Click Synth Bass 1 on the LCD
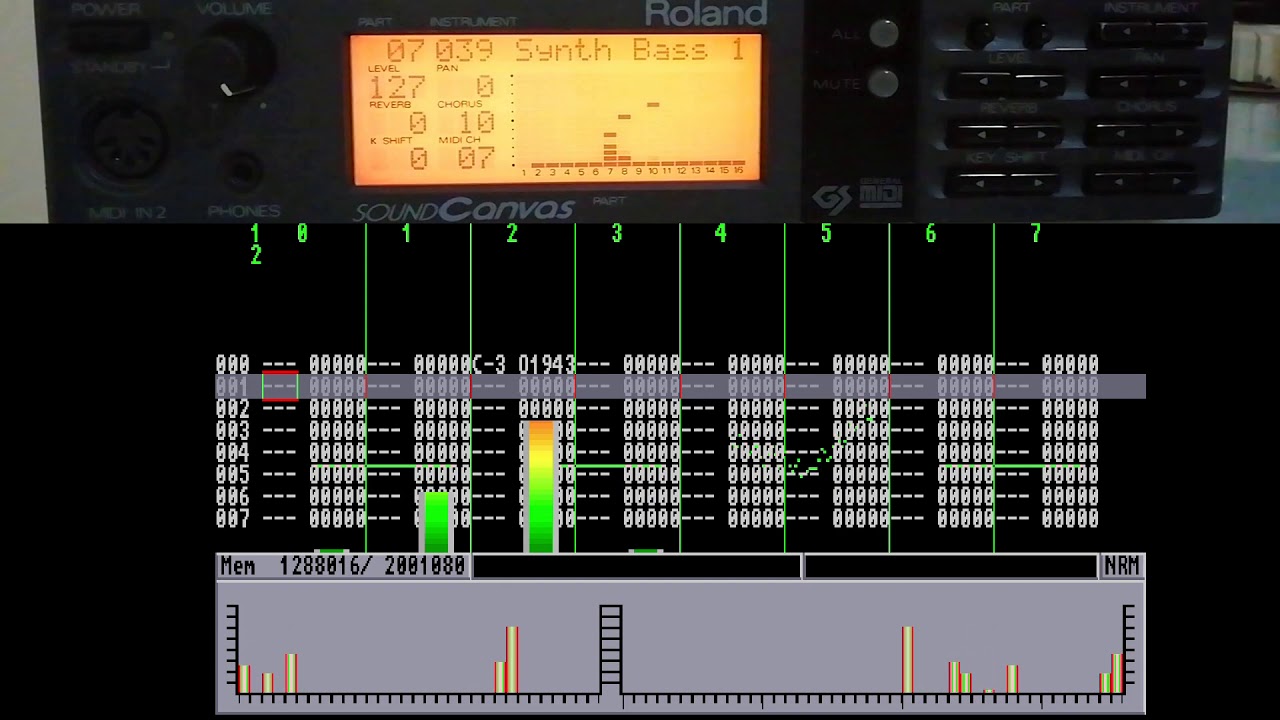 click(630, 50)
